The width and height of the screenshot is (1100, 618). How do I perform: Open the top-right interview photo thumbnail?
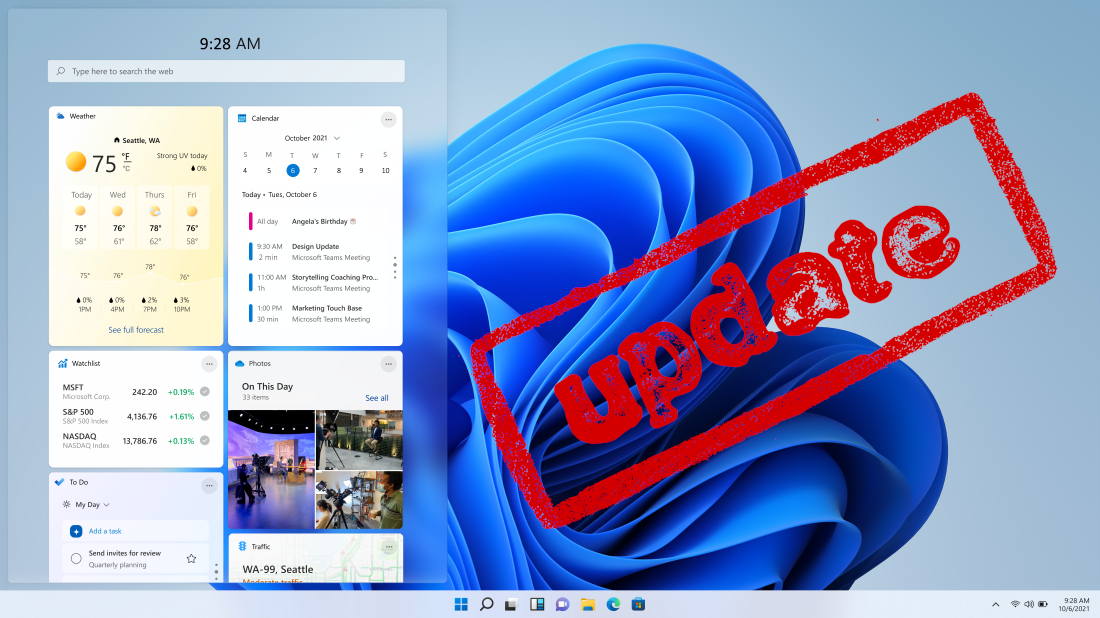pos(359,440)
